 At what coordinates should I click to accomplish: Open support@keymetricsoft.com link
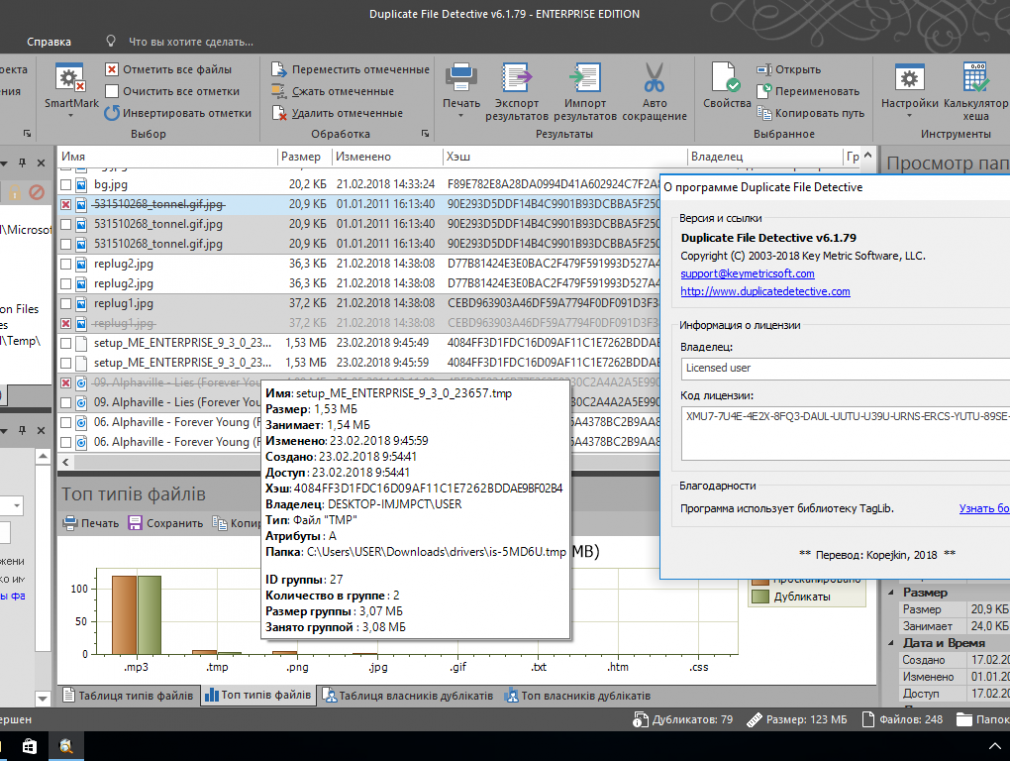coord(747,274)
